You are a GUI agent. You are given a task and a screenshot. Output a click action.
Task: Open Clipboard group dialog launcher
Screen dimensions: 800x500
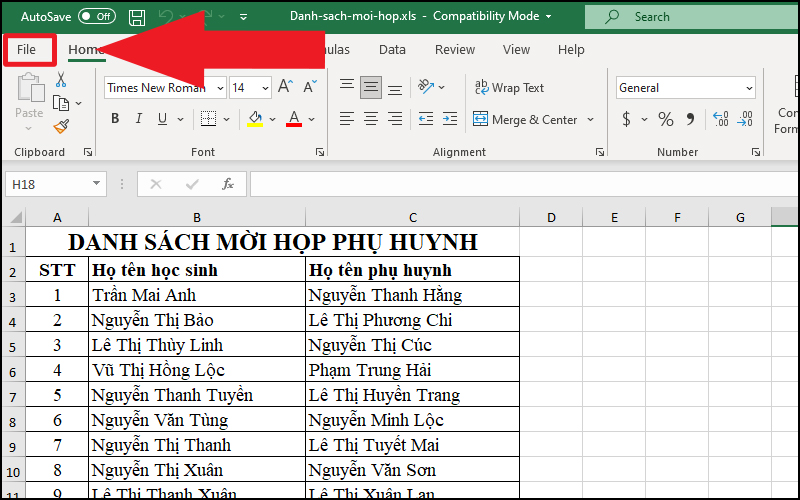(88, 152)
